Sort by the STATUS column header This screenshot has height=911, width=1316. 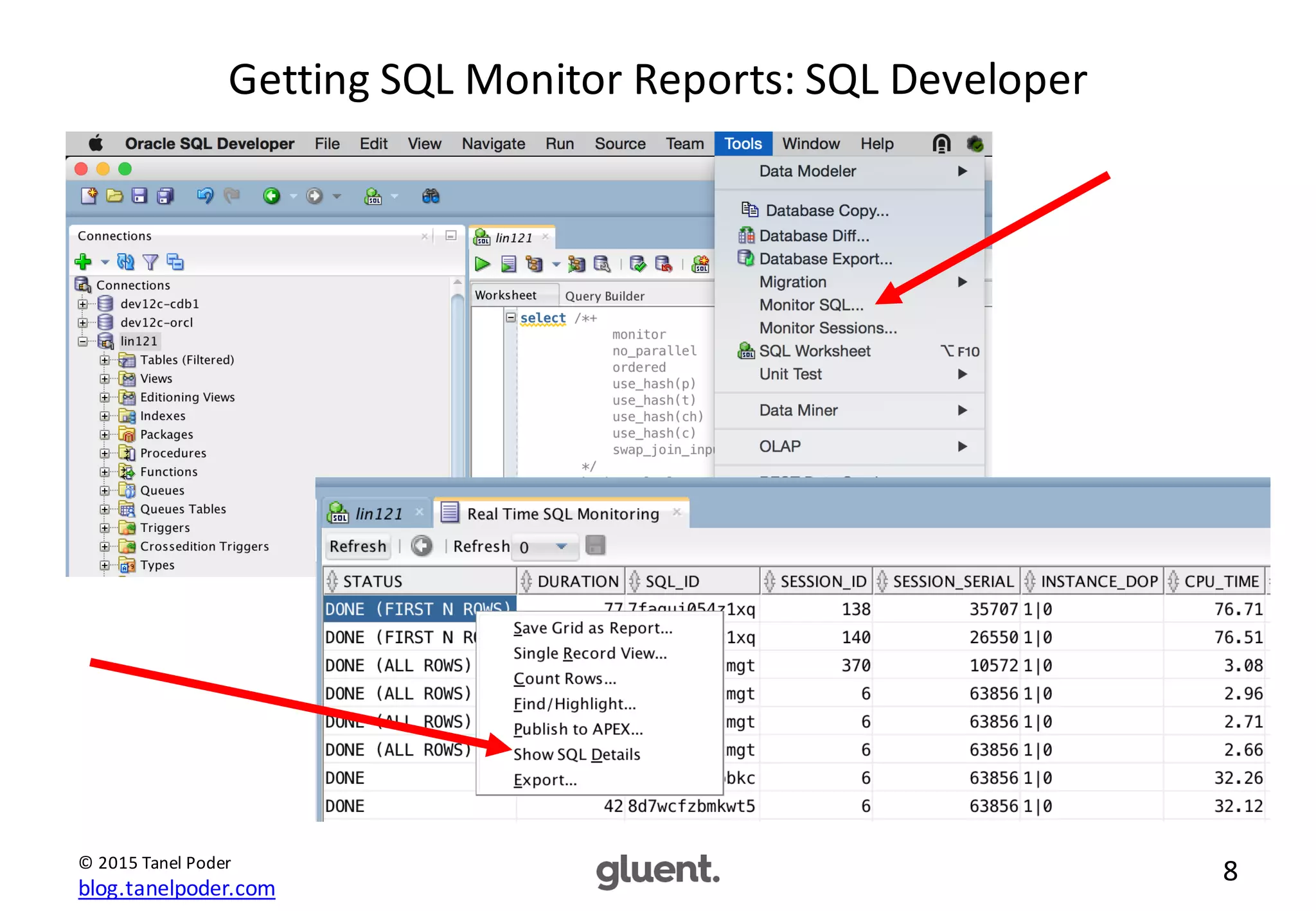click(x=420, y=581)
